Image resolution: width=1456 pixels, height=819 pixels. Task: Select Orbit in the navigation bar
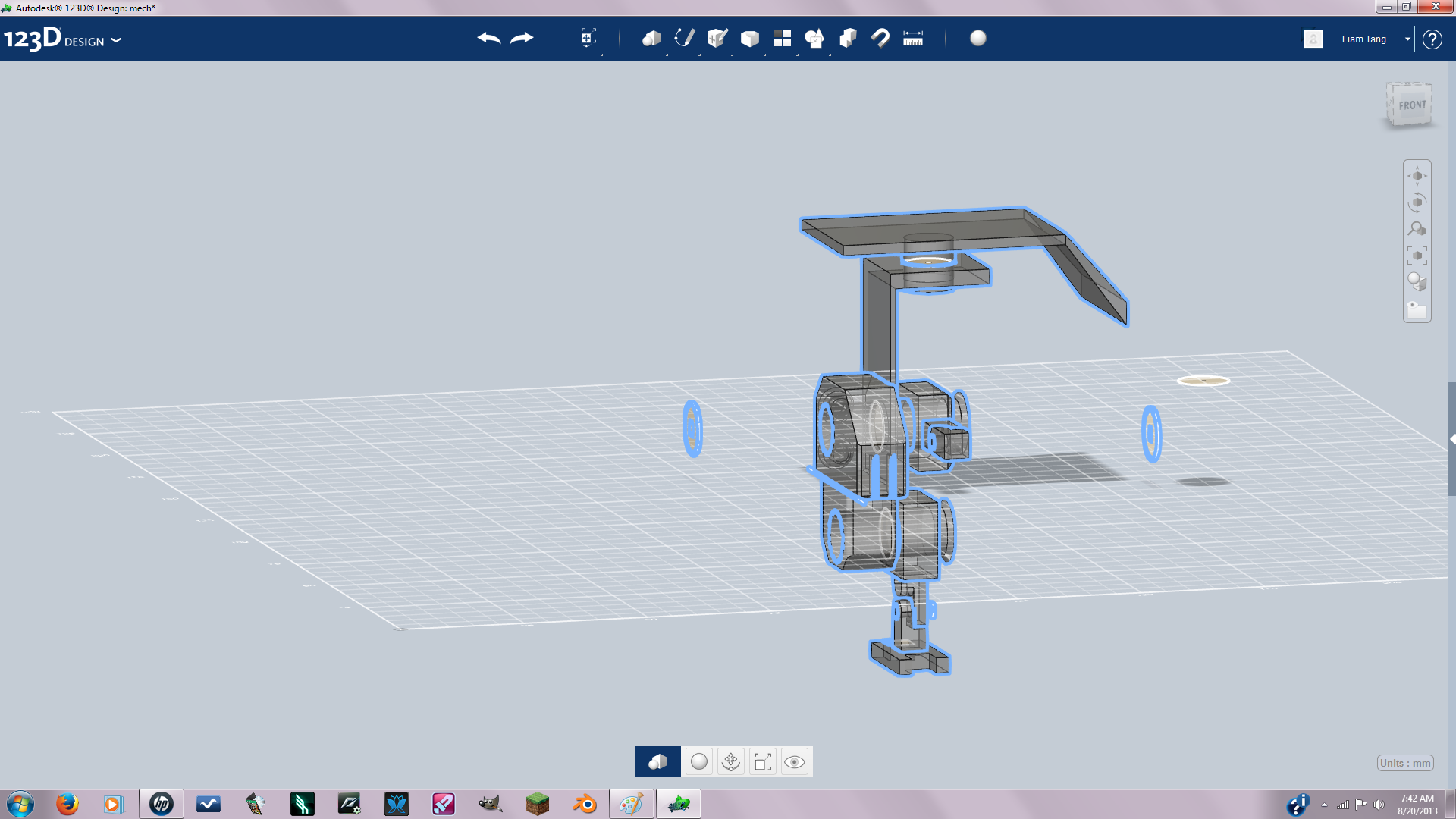[x=1417, y=202]
